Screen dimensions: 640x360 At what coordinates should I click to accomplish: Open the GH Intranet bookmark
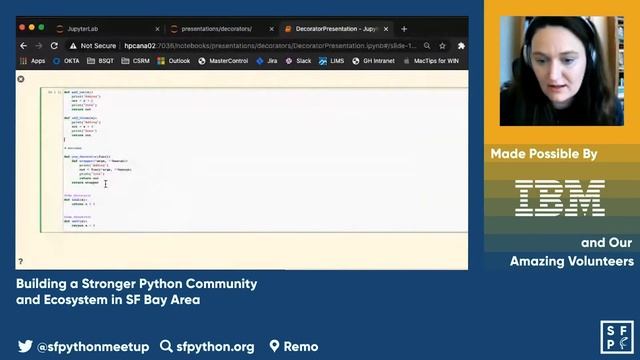373,61
